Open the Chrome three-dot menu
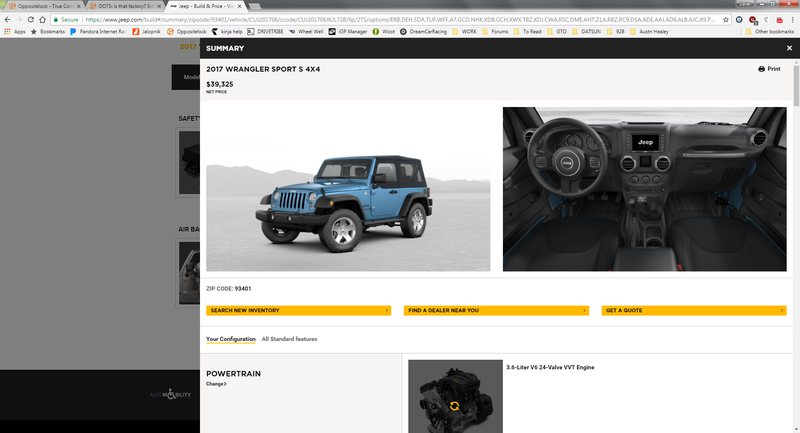 click(793, 19)
